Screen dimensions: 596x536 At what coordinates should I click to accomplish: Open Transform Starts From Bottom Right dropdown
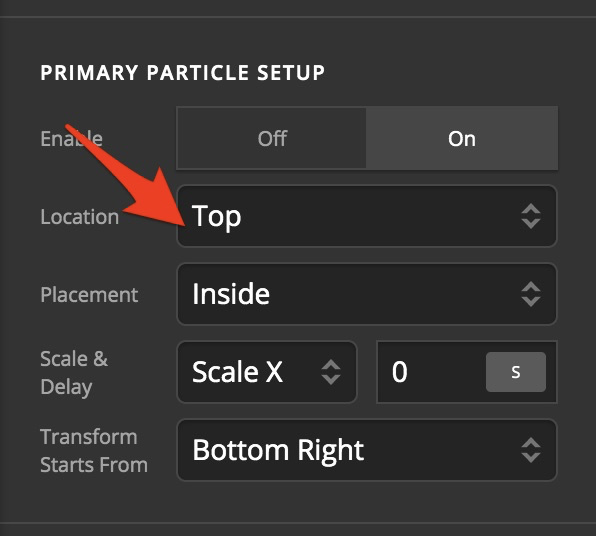(x=367, y=450)
